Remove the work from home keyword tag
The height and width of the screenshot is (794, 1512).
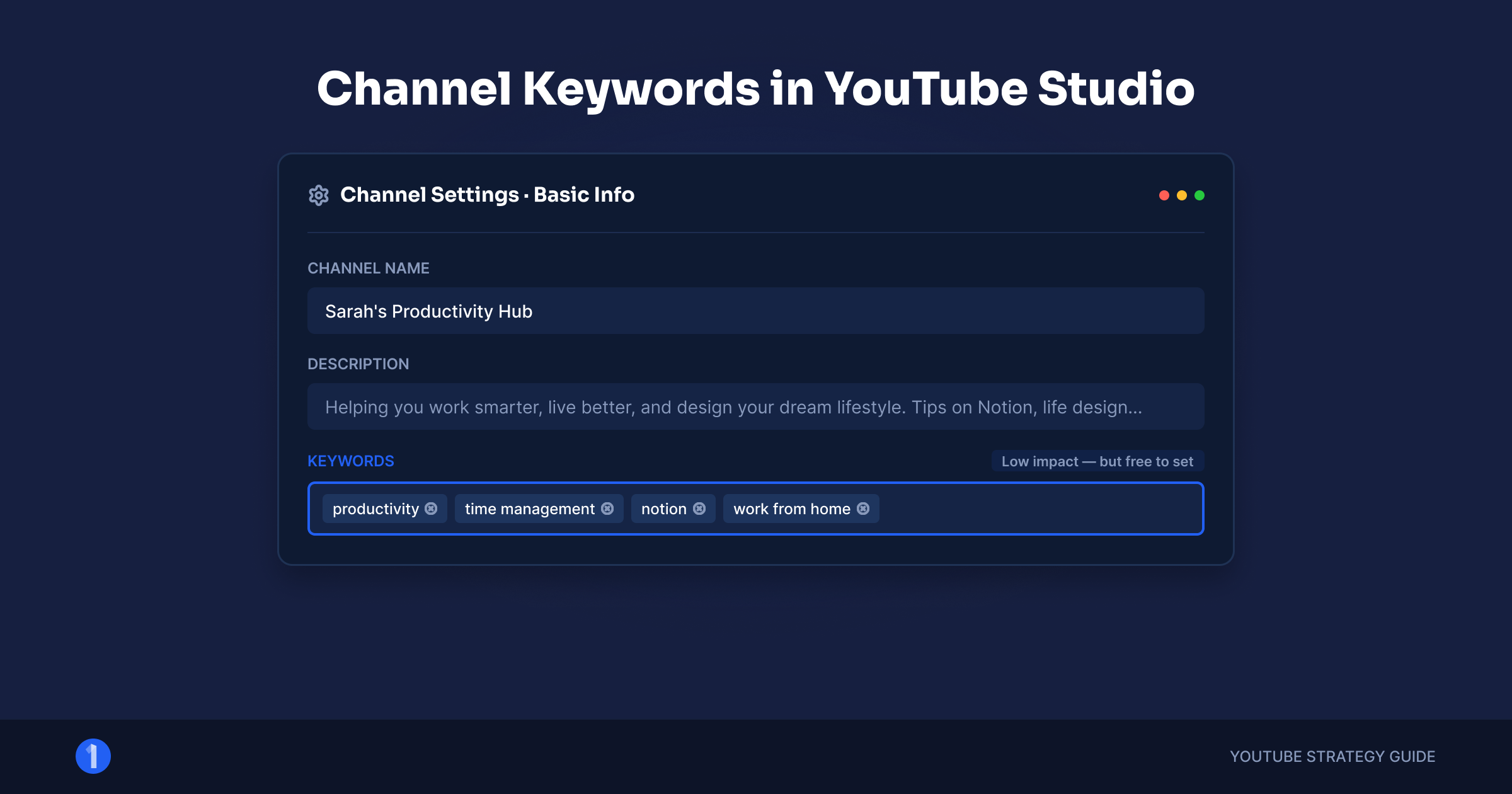(x=863, y=509)
